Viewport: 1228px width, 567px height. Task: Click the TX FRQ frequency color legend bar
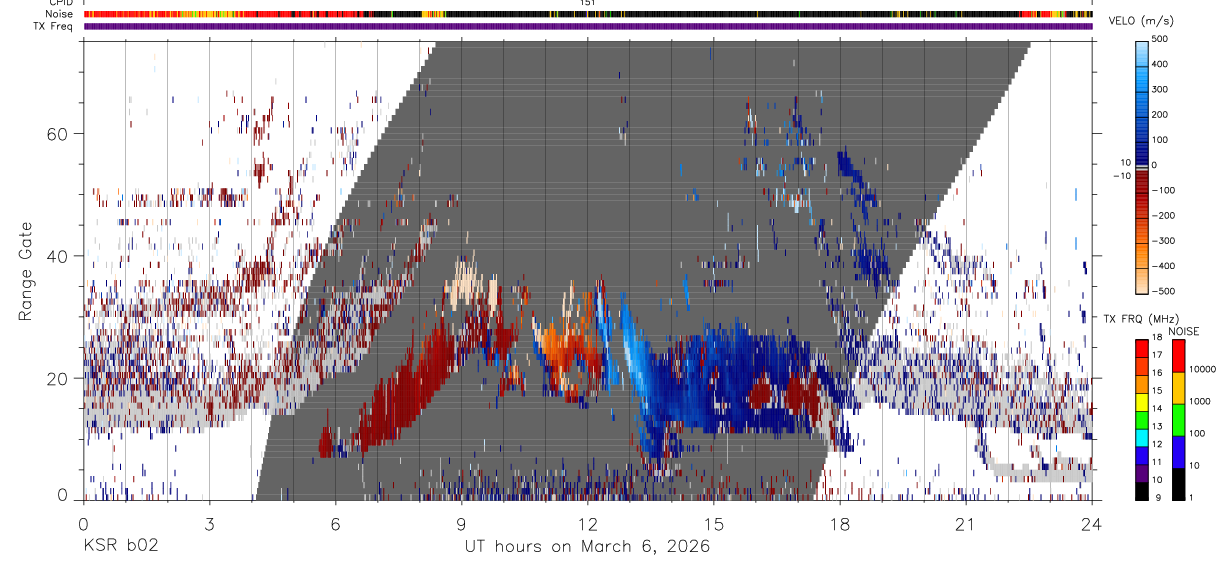[x=1142, y=420]
